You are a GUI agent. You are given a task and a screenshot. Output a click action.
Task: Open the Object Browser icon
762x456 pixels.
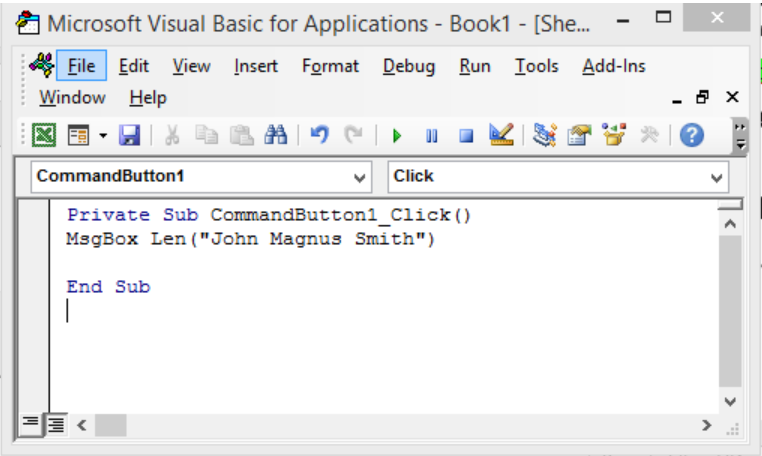coord(613,136)
